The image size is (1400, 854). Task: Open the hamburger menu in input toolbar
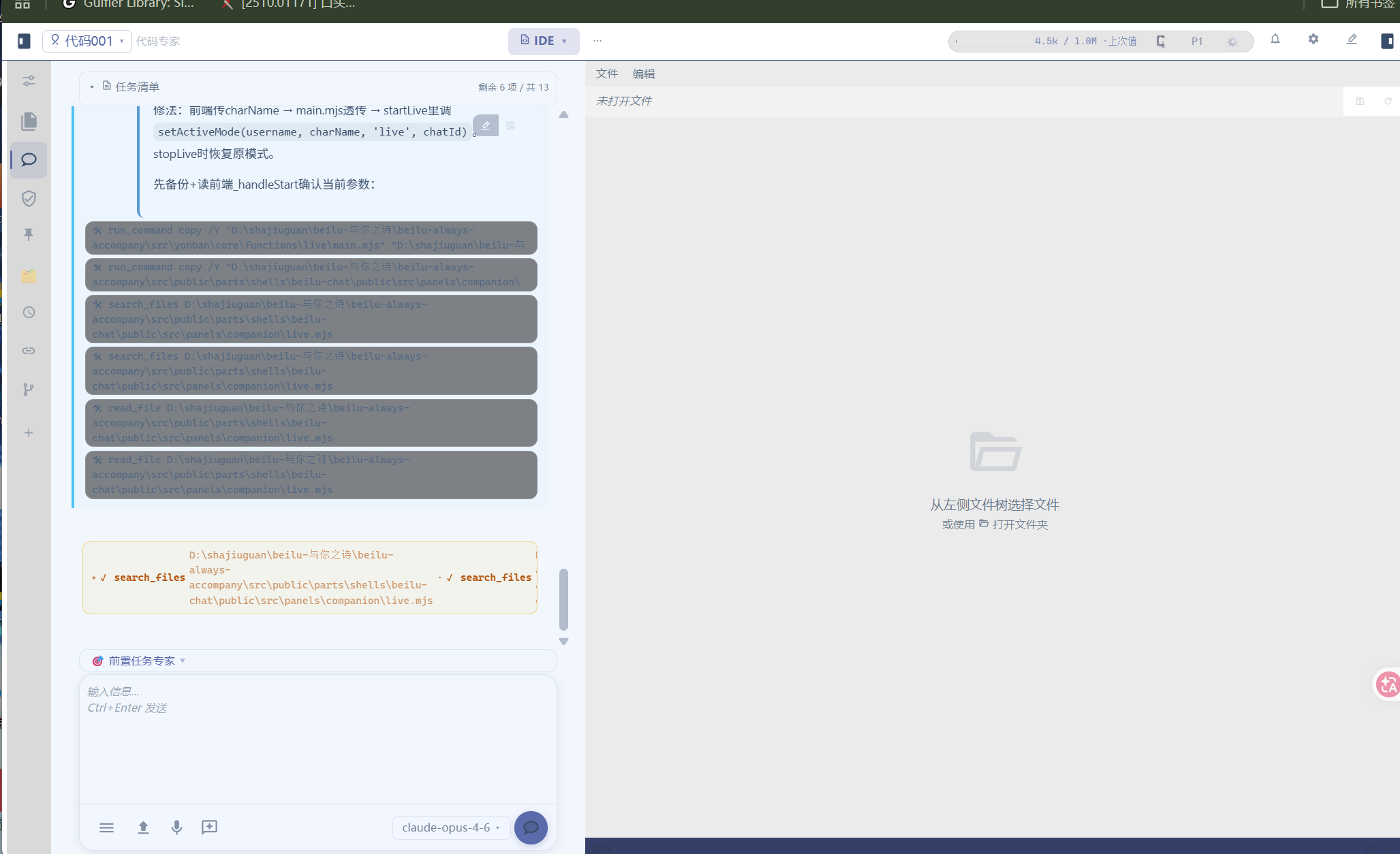click(x=106, y=827)
